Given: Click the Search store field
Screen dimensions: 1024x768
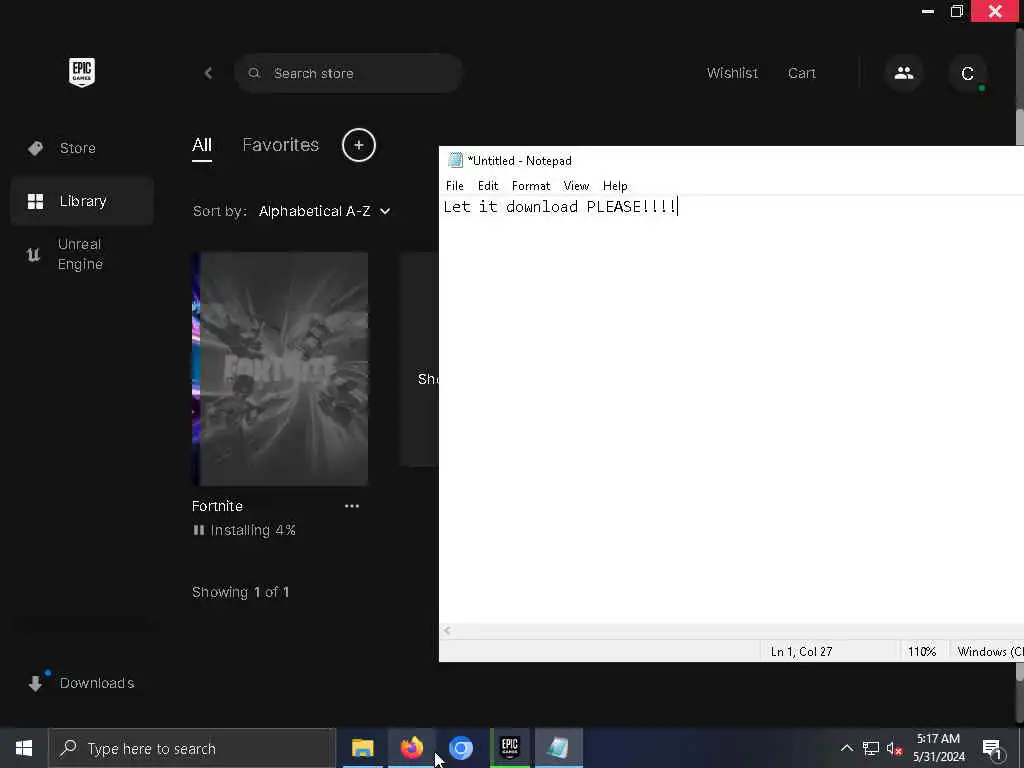Looking at the screenshot, I should 349,73.
